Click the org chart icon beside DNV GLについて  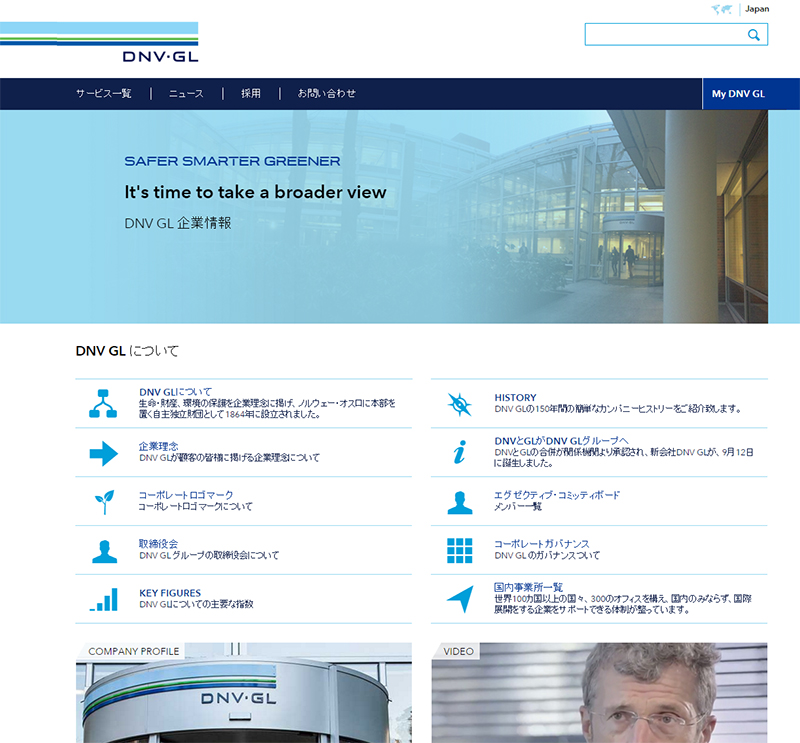click(x=103, y=404)
